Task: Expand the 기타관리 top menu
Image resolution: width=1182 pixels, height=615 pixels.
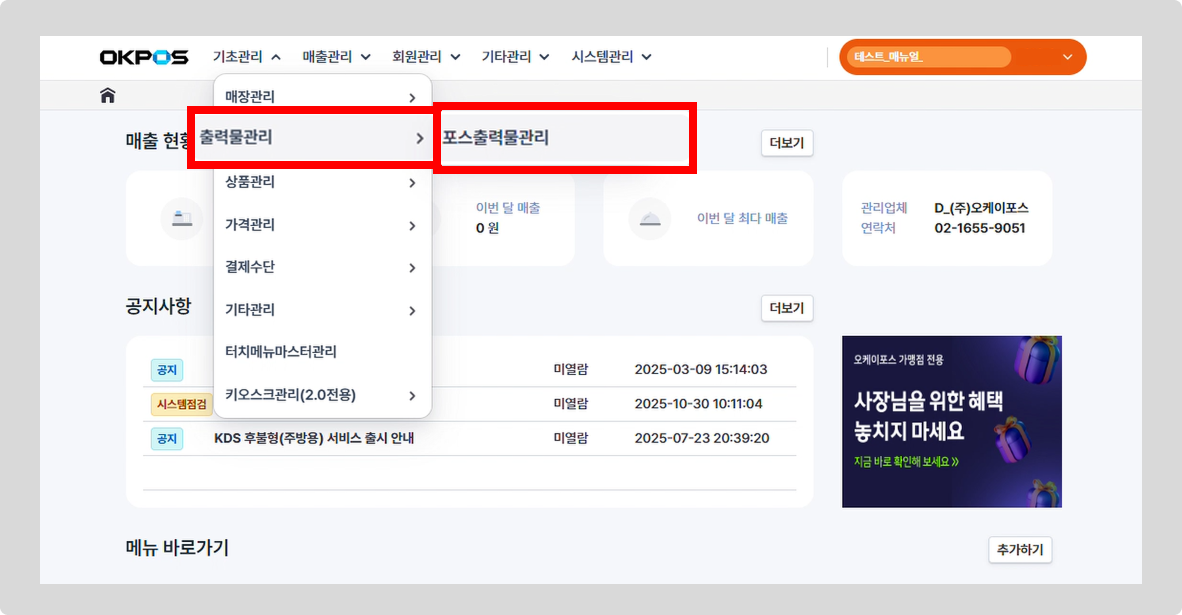Action: pos(515,57)
